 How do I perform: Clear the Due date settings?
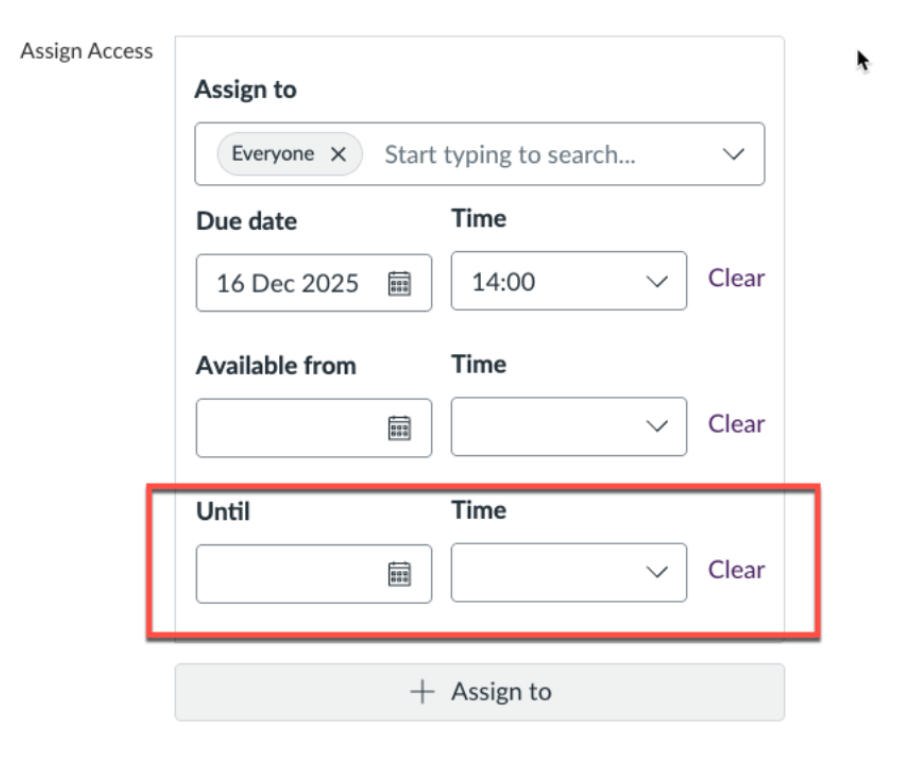coord(736,278)
